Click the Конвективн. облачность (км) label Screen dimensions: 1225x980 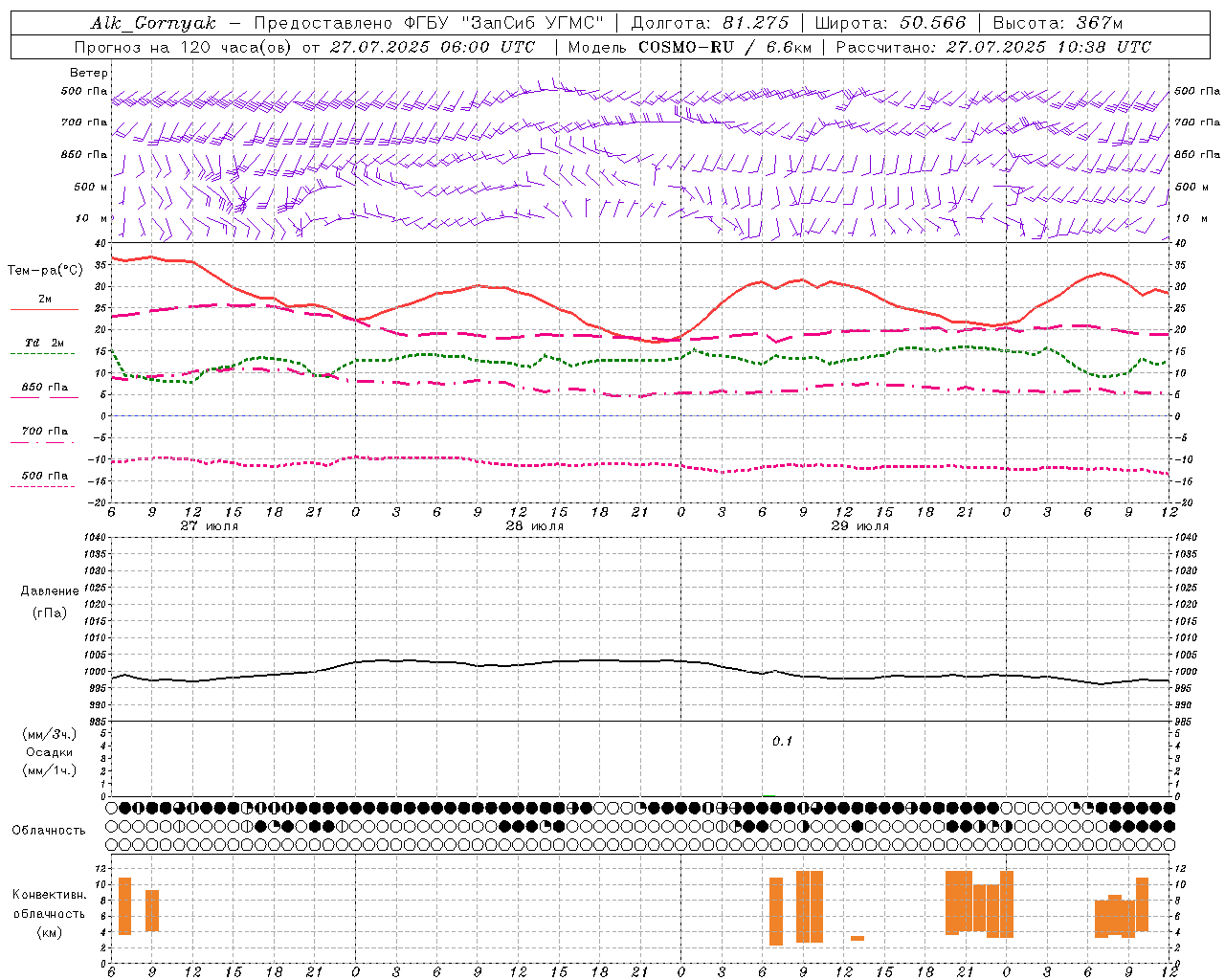50,914
